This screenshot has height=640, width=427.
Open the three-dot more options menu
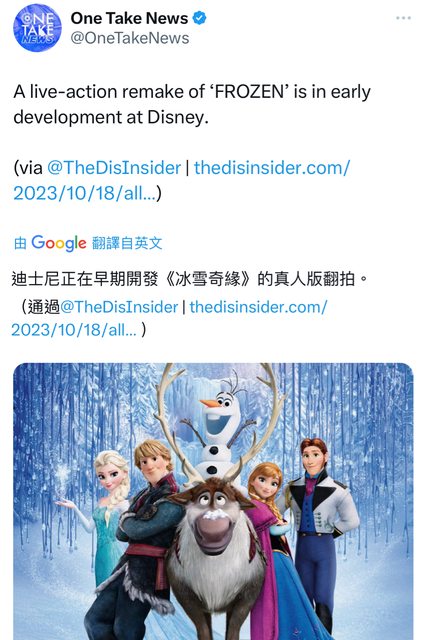(403, 18)
